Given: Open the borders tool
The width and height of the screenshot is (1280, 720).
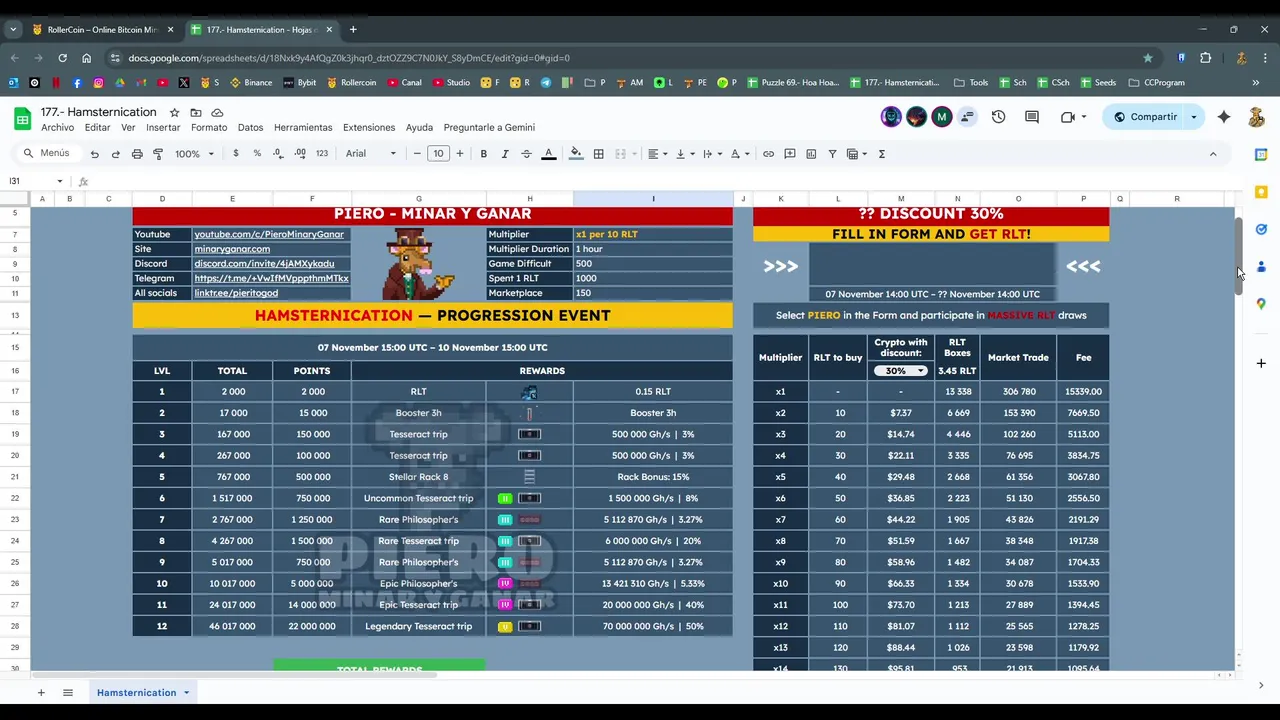Looking at the screenshot, I should coord(598,154).
